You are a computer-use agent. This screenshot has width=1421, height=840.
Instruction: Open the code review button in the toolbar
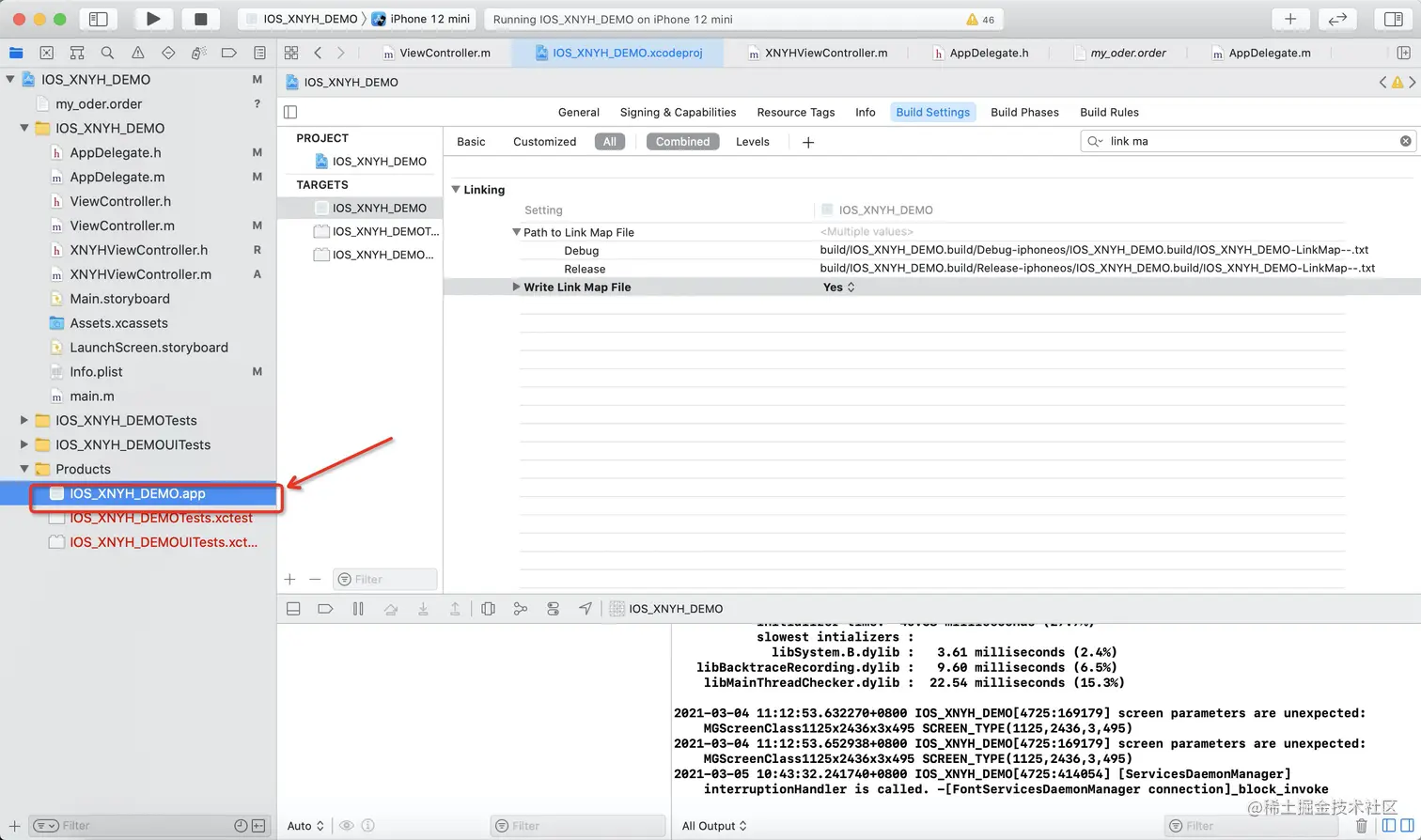(1337, 19)
